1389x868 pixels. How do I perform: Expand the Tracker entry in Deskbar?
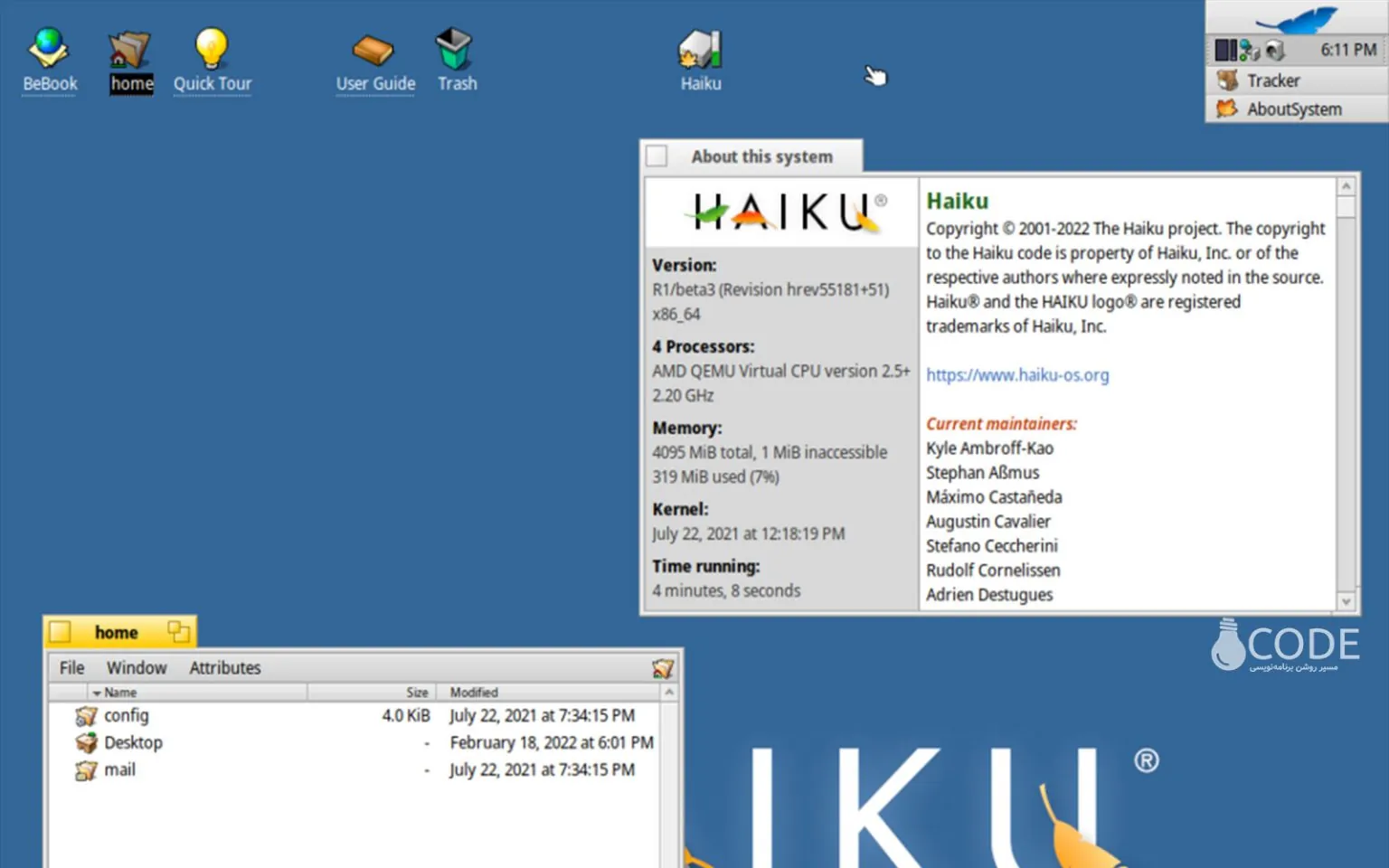(x=1272, y=80)
